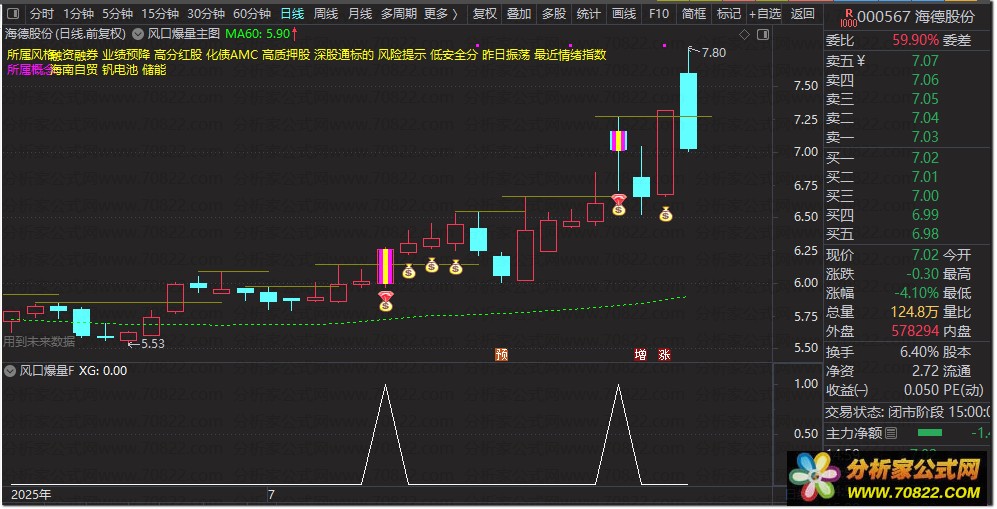Viewport: 997px width, 509px height.
Task: Click the 返回 back button
Action: pos(802,13)
